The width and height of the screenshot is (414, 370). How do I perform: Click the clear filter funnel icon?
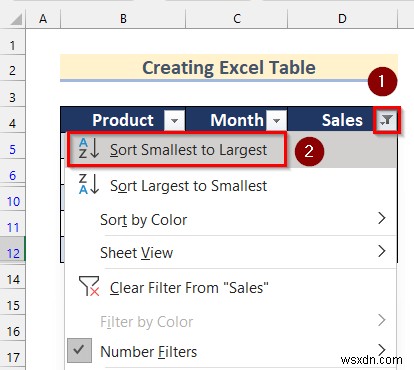tap(89, 286)
